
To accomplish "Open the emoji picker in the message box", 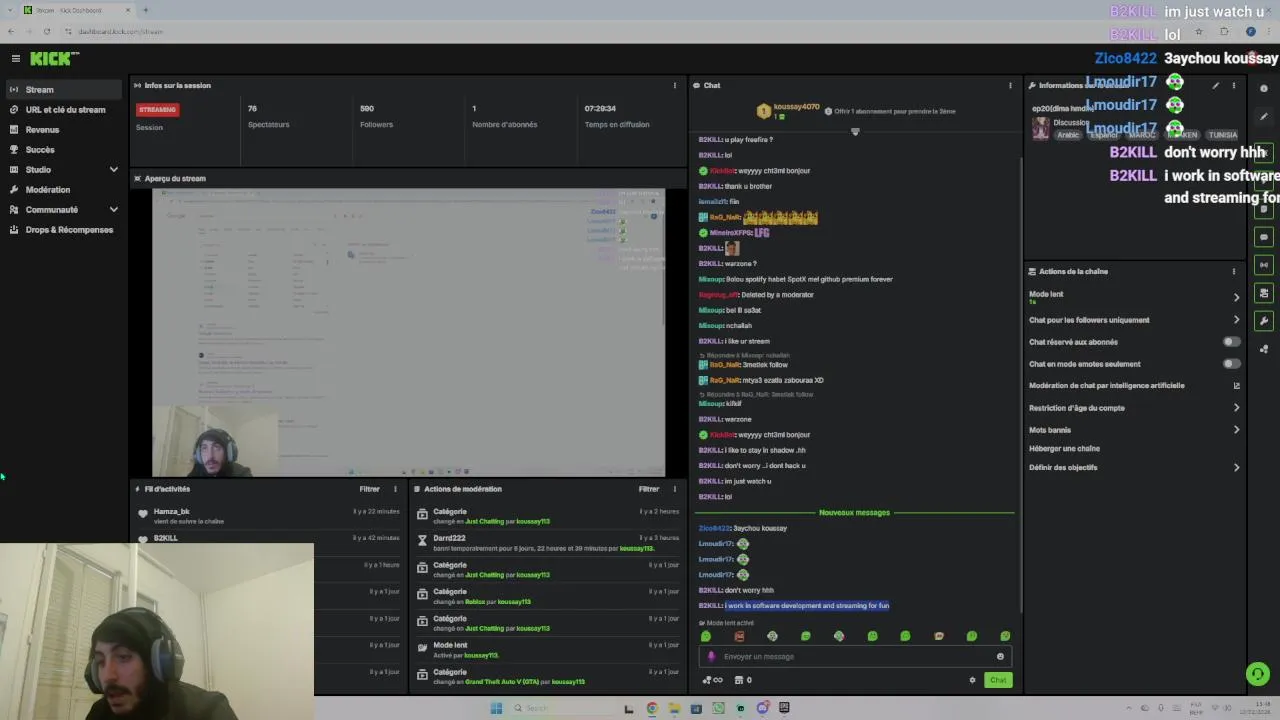I will click(x=1000, y=657).
